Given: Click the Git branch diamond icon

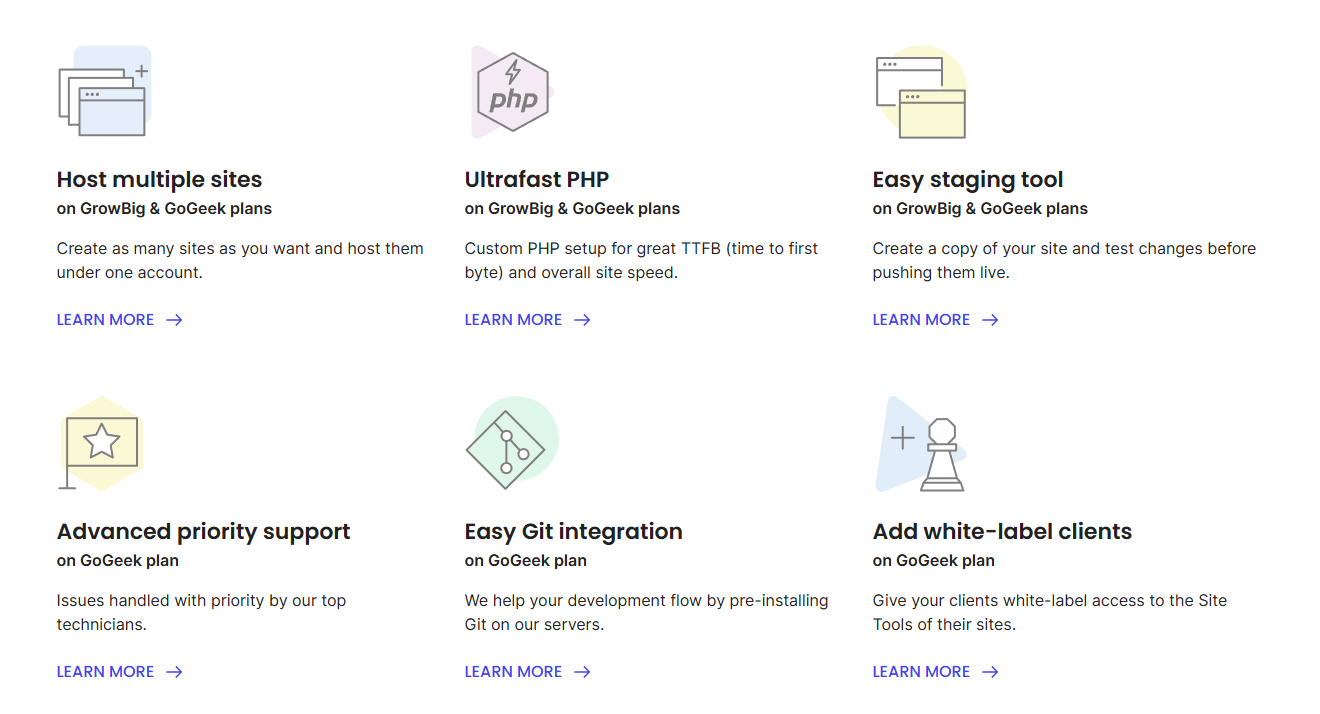Looking at the screenshot, I should click(507, 449).
